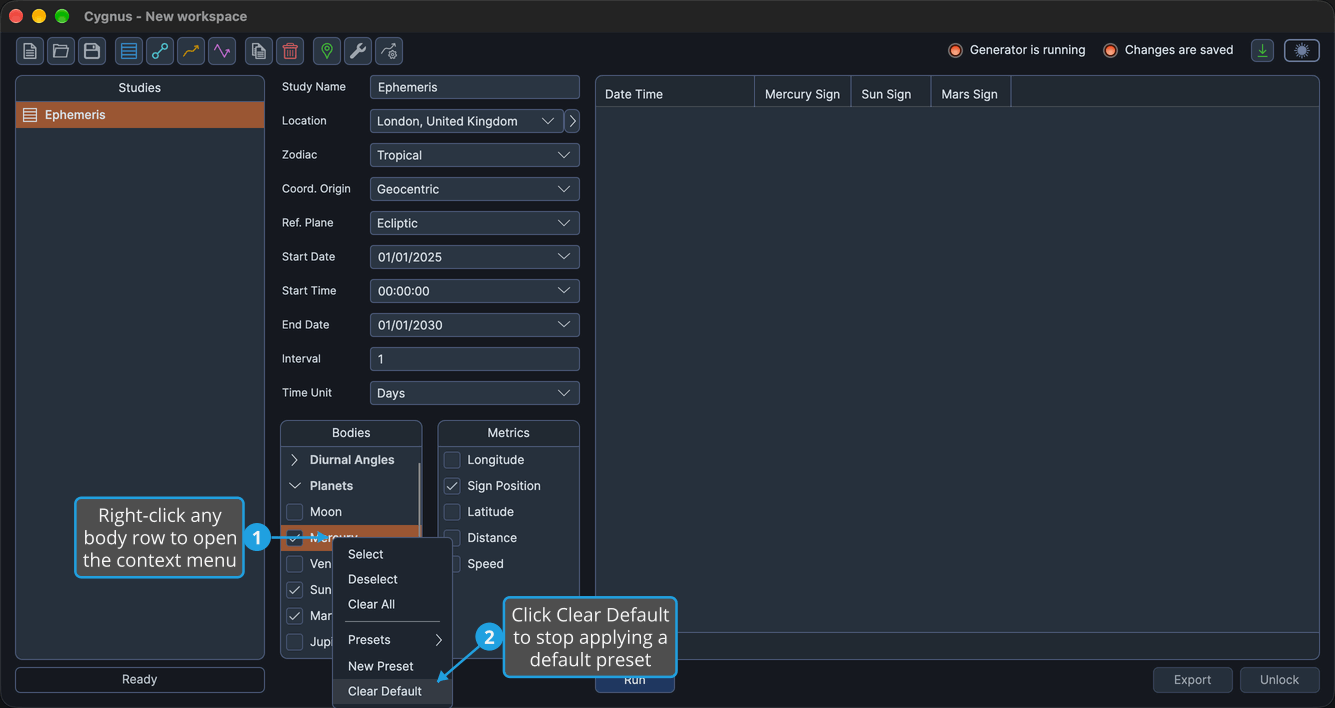Uncheck the Sun body checkbox
Image resolution: width=1335 pixels, height=708 pixels.
(295, 590)
